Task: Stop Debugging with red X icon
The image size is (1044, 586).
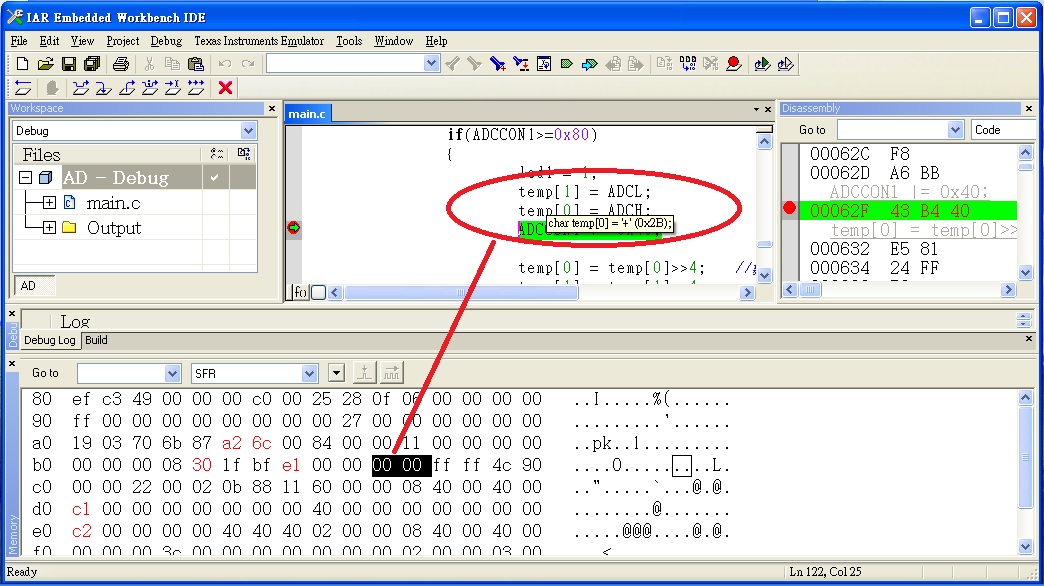Action: [x=225, y=87]
